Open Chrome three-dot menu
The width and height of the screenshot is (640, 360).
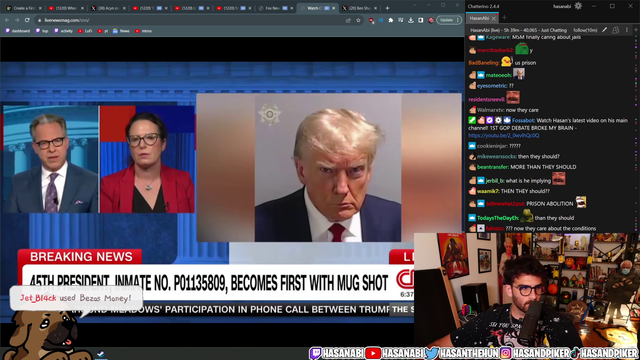458,20
